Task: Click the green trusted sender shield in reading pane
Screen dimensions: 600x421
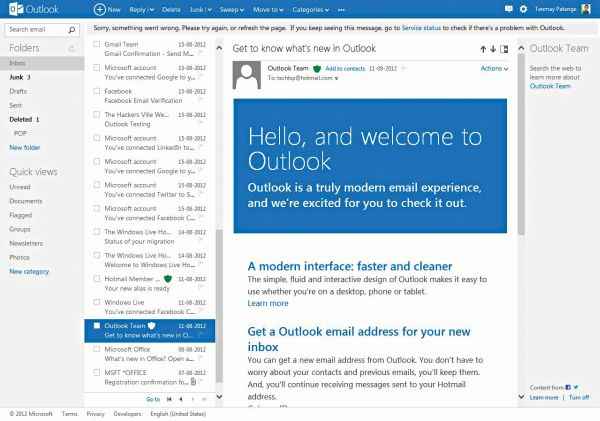Action: pyautogui.click(x=316, y=69)
